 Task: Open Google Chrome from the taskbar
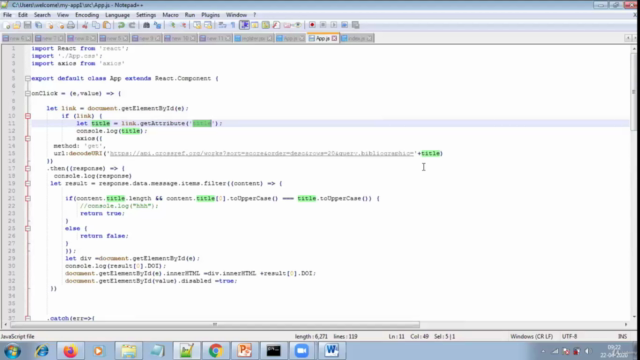tap(216, 351)
